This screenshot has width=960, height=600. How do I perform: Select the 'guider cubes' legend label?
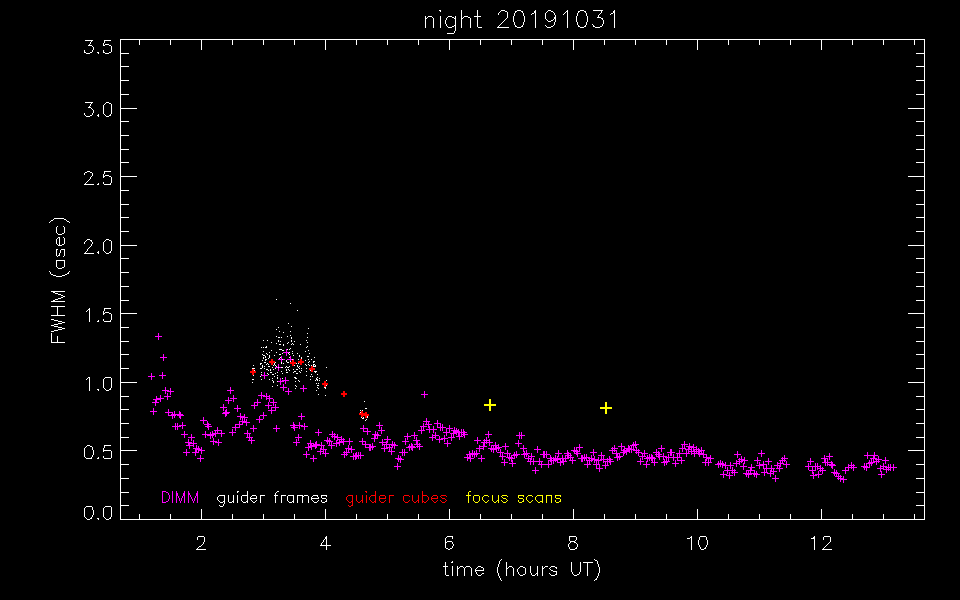(396, 498)
